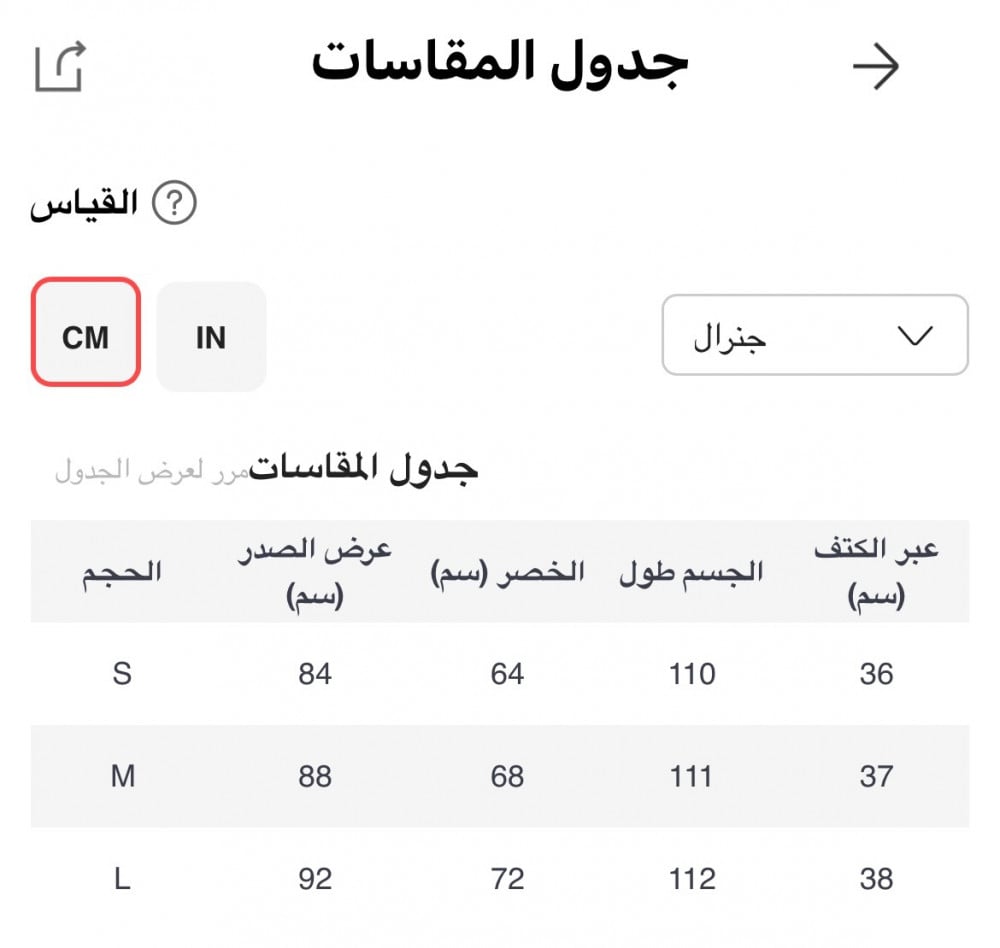Select the L size row
Screen dimensions: 1000x948
click(122, 879)
